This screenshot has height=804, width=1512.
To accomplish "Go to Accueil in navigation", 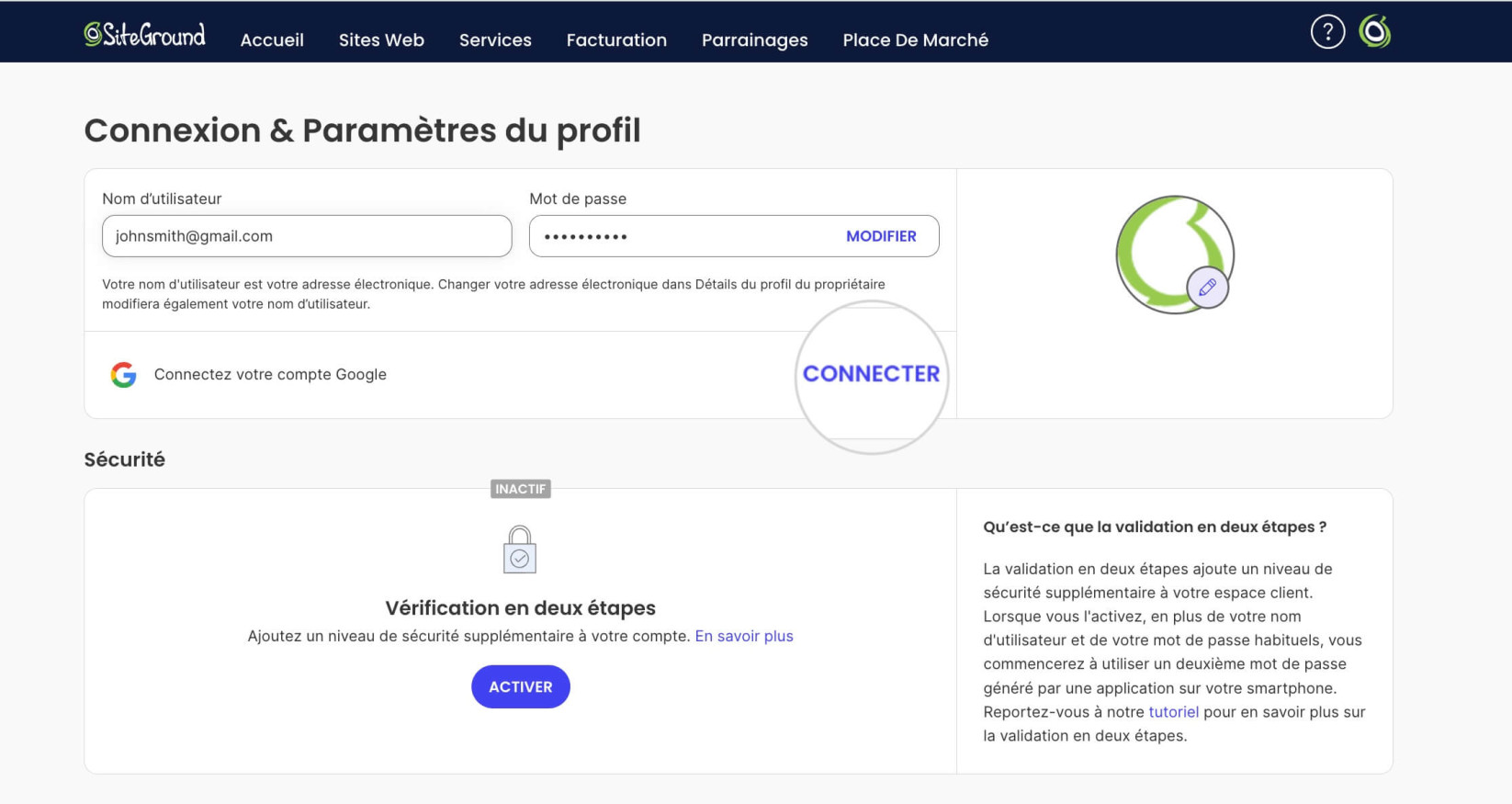I will click(272, 40).
